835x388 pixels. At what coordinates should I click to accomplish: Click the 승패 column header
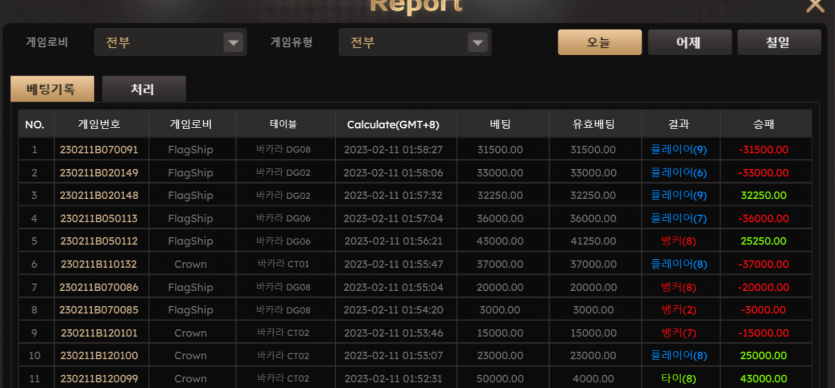point(764,125)
